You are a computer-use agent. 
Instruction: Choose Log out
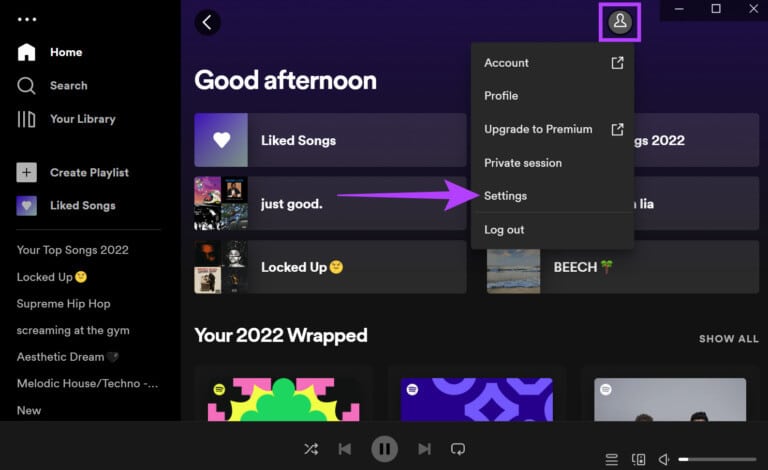pyautogui.click(x=552, y=230)
